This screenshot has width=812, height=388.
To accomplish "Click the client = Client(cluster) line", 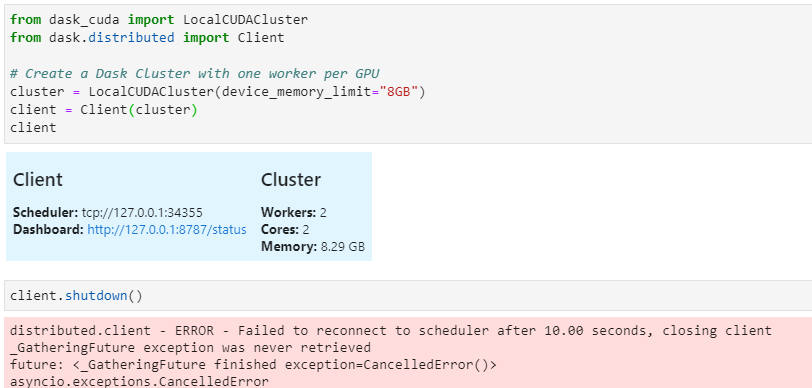I will click(x=104, y=110).
